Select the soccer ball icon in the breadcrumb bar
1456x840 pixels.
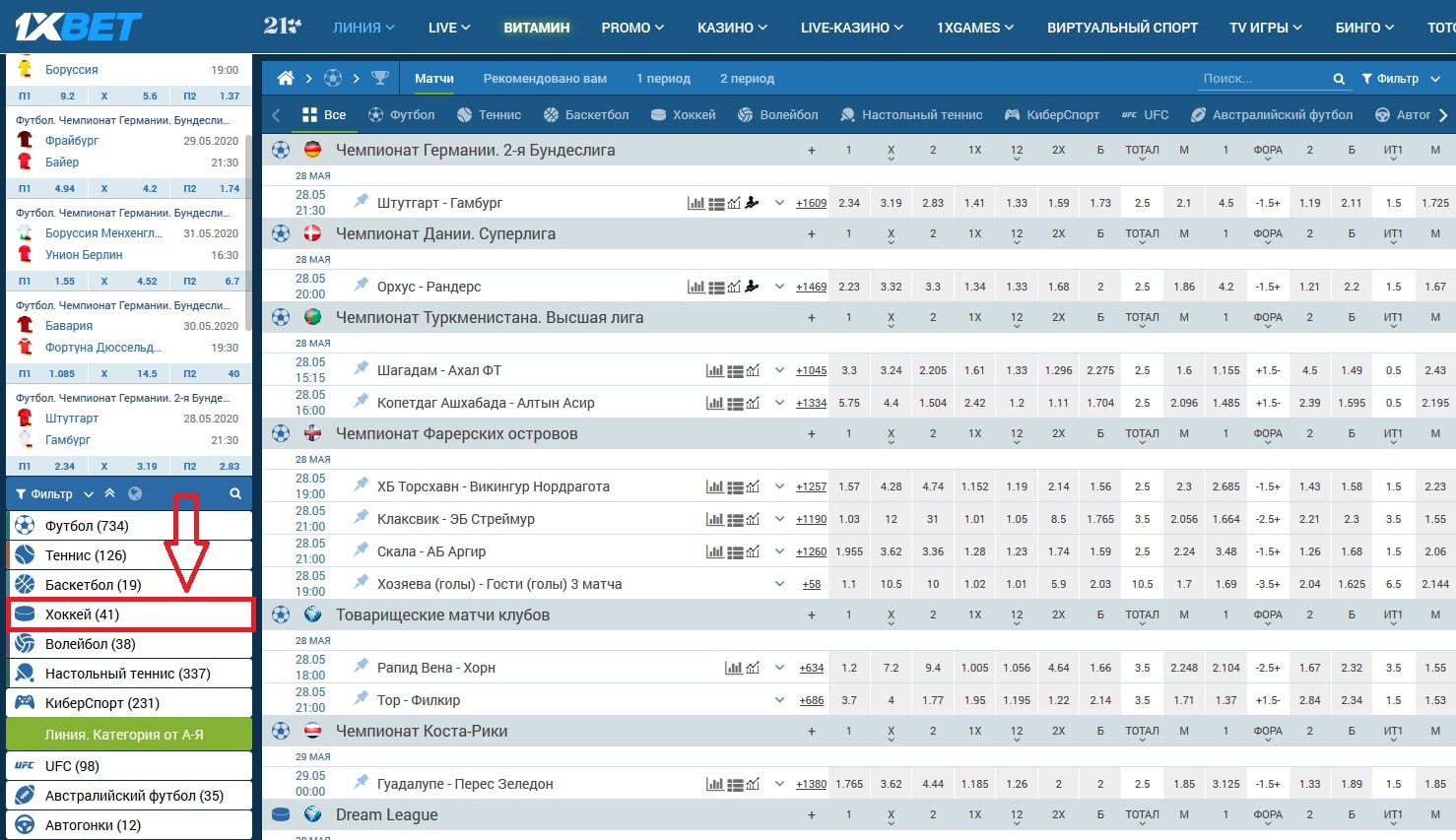pos(333,78)
